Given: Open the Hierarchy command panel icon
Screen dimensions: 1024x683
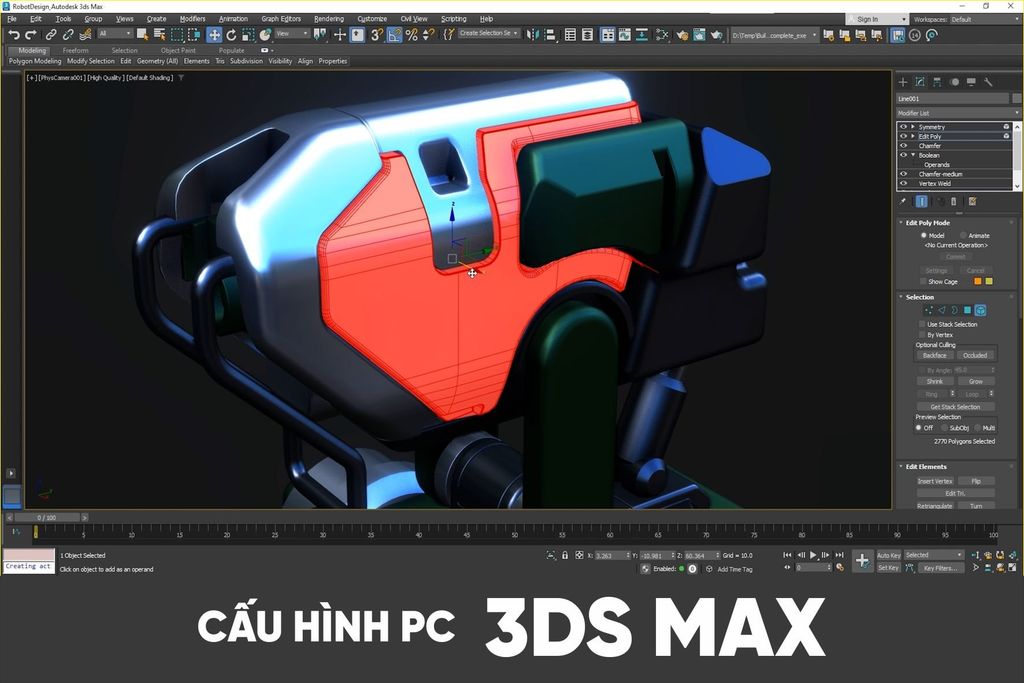Looking at the screenshot, I should [x=937, y=82].
